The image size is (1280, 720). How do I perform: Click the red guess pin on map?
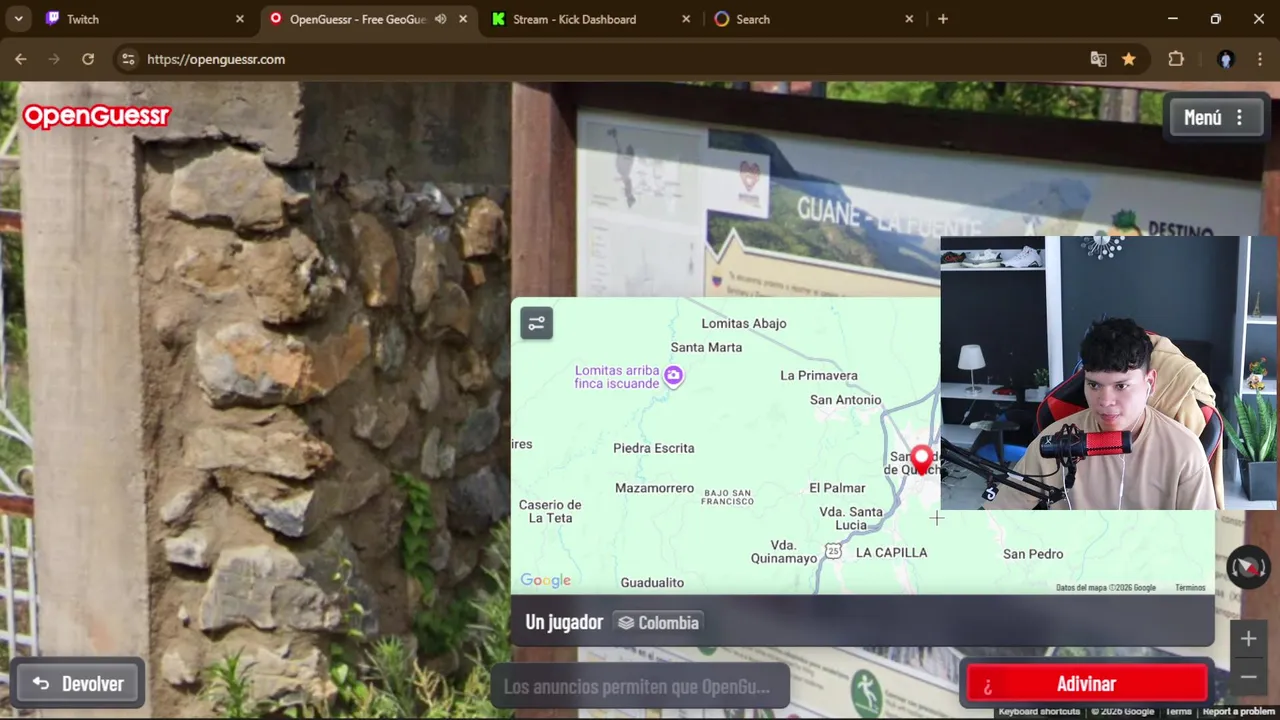click(921, 460)
